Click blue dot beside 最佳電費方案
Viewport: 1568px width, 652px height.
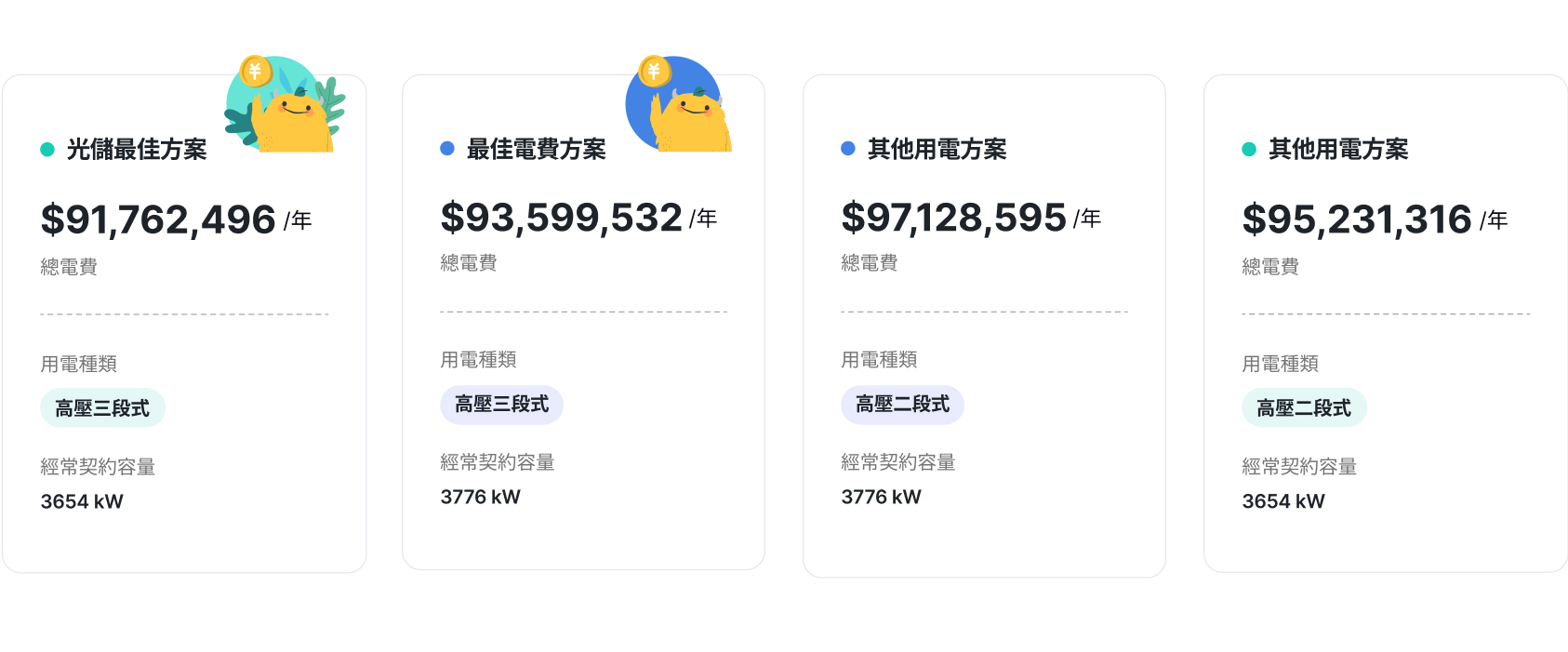(447, 149)
